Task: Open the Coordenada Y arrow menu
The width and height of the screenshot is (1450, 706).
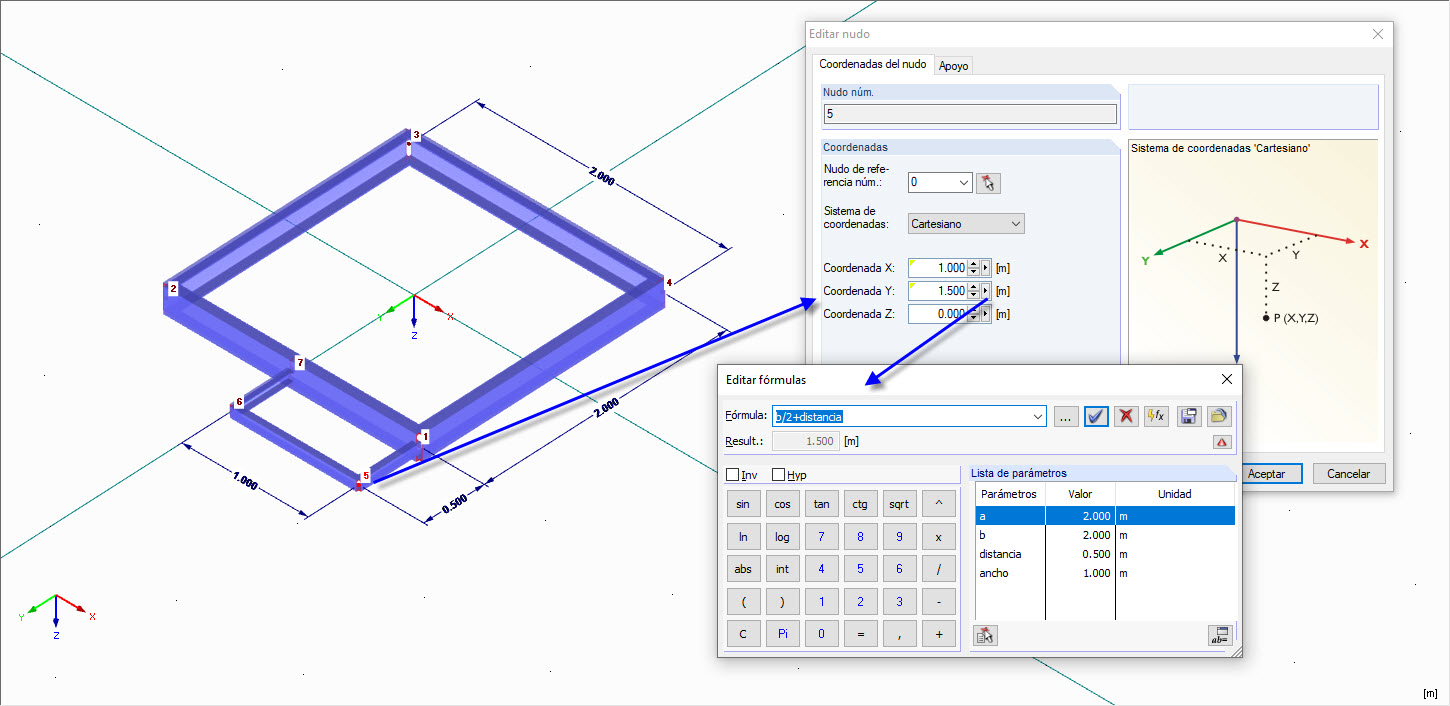Action: (986, 291)
